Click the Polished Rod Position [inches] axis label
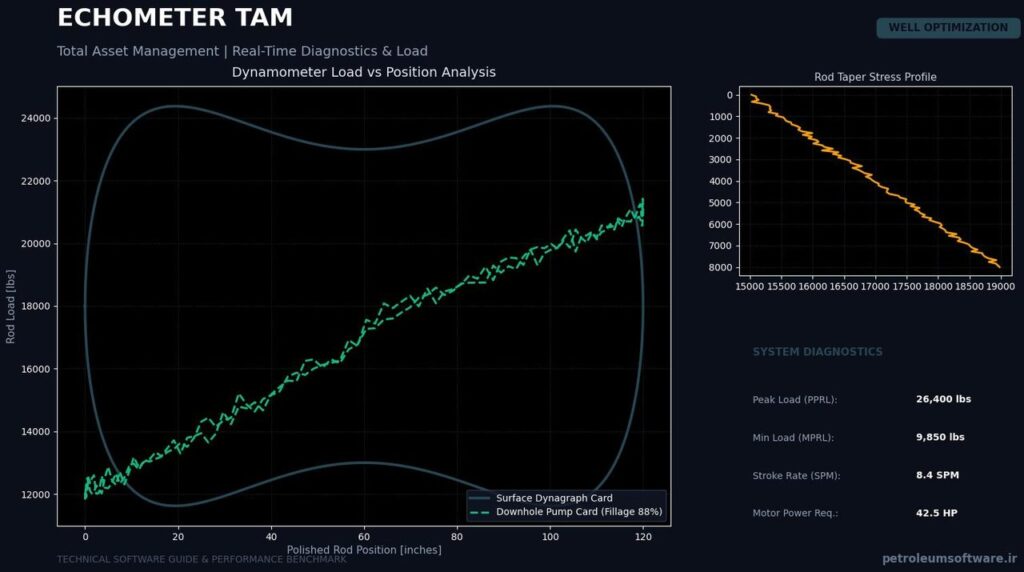Image resolution: width=1024 pixels, height=572 pixels. (x=364, y=550)
